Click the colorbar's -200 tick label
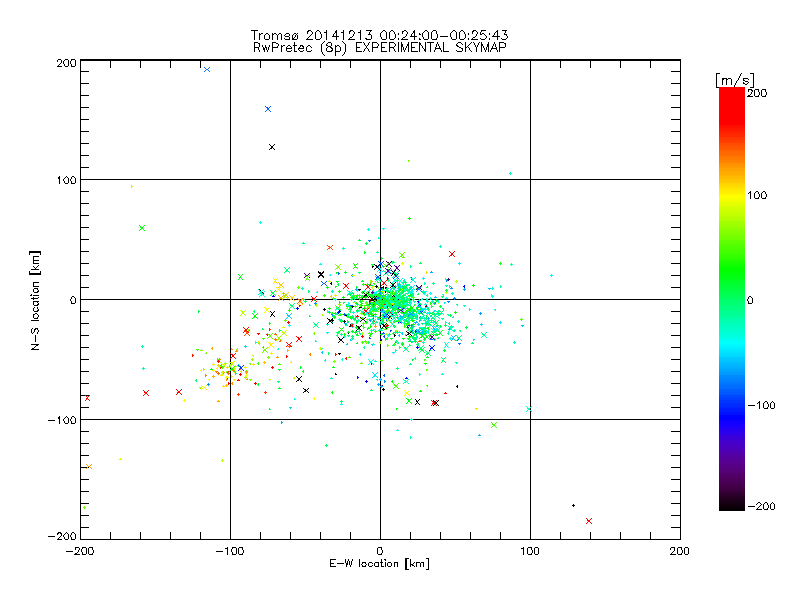Image resolution: width=800 pixels, height=600 pixels. click(761, 506)
